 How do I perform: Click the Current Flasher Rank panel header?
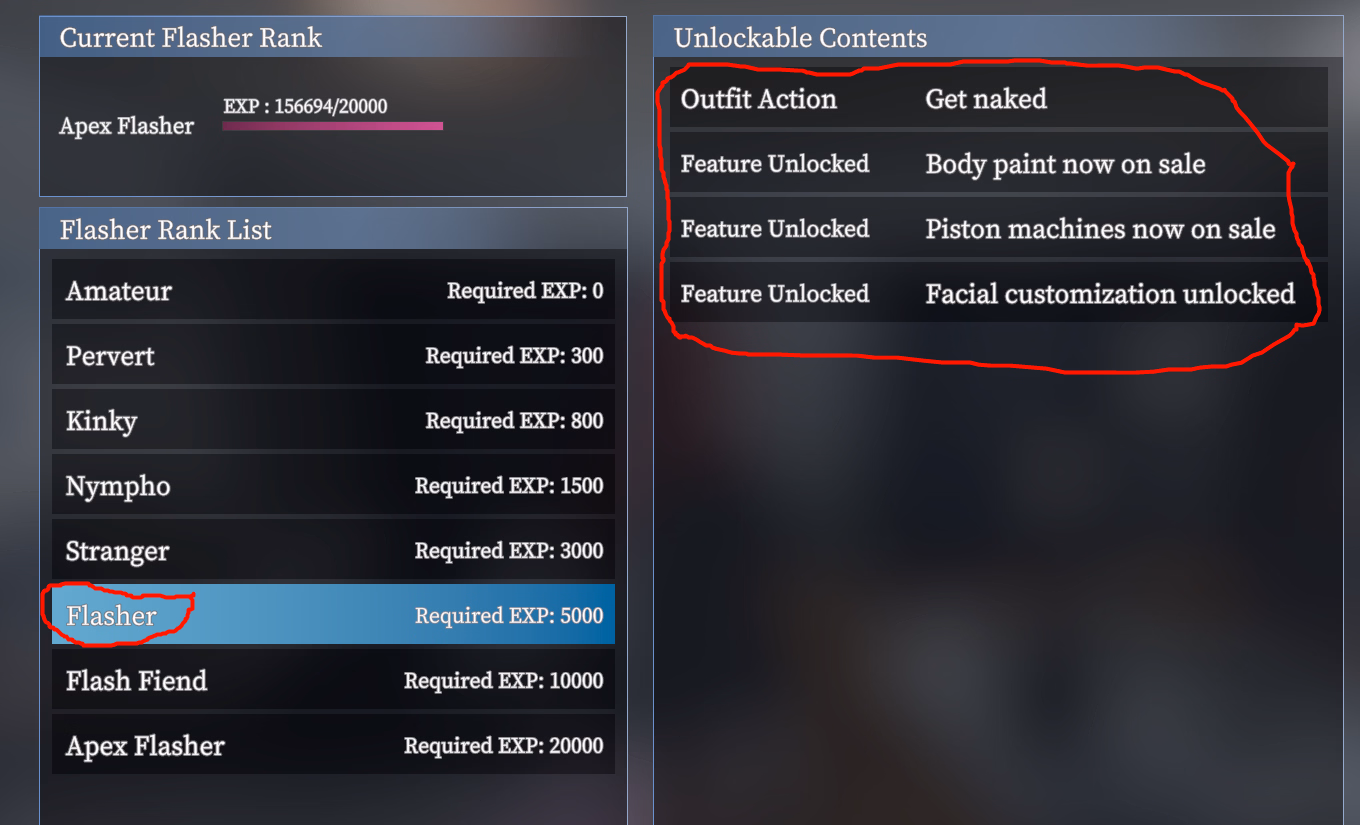tap(333, 38)
